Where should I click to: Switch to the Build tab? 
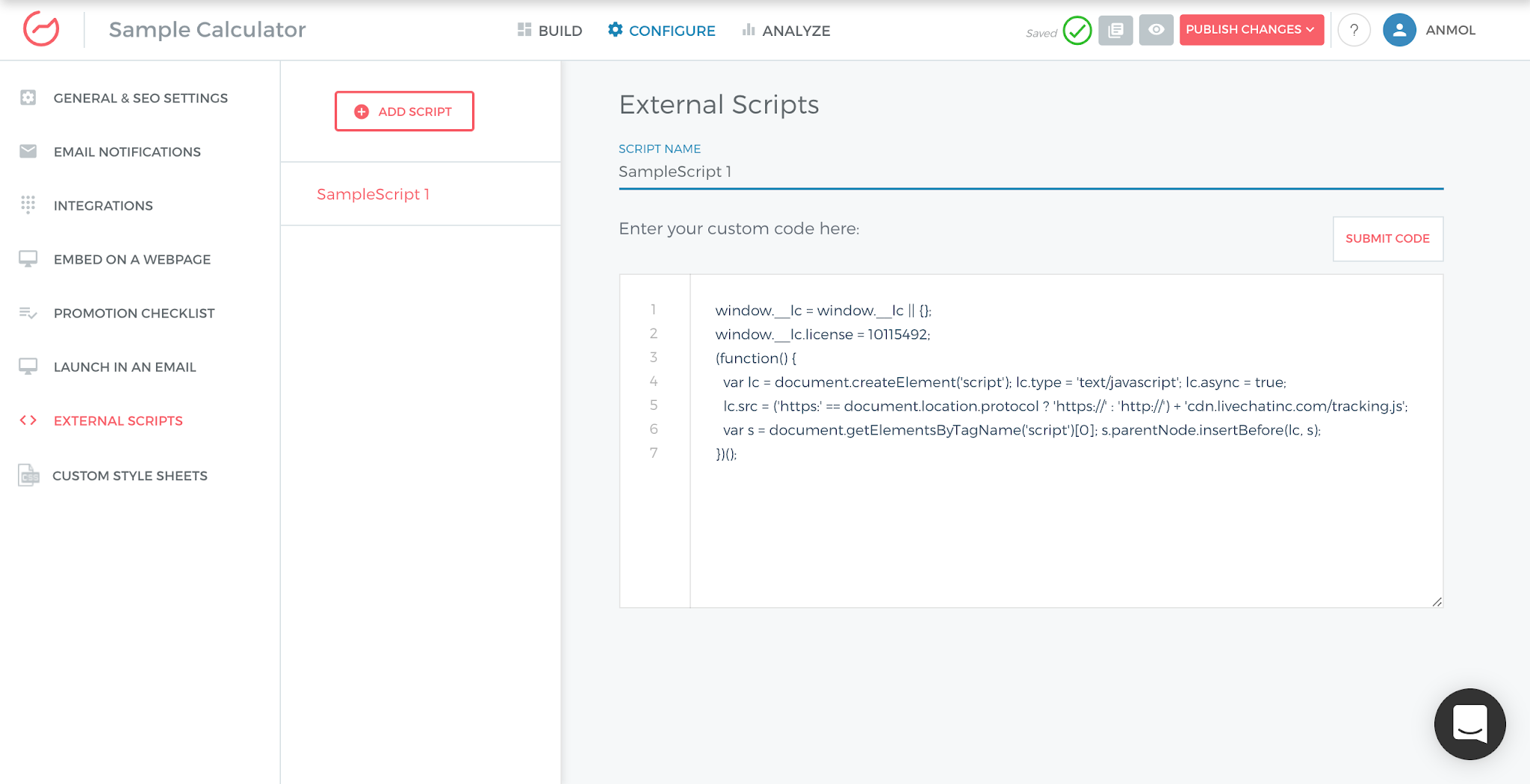click(x=550, y=31)
